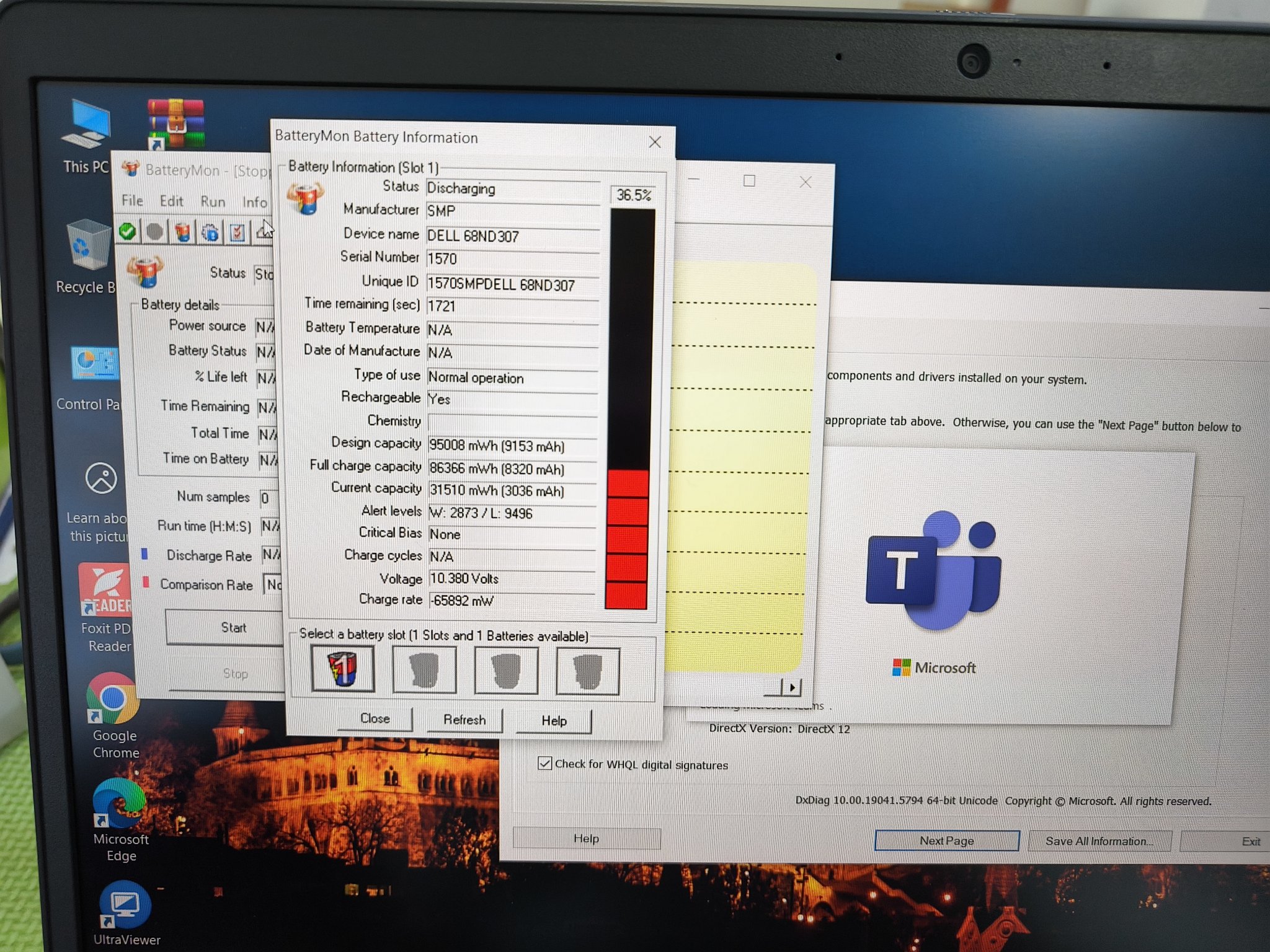Open the File menu in BatteryMon
Image resolution: width=1270 pixels, height=952 pixels.
132,200
